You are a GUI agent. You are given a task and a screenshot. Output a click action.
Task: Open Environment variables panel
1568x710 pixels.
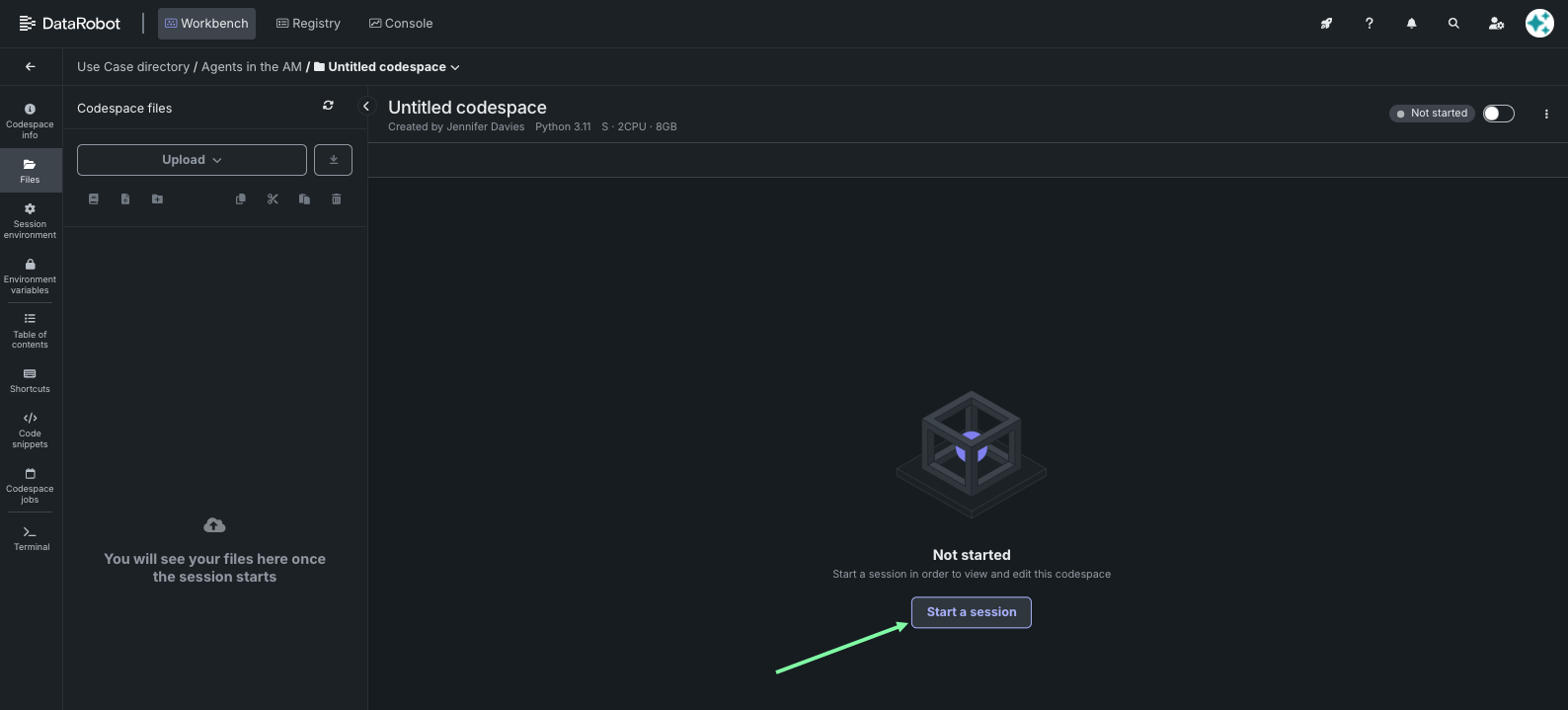[30, 276]
